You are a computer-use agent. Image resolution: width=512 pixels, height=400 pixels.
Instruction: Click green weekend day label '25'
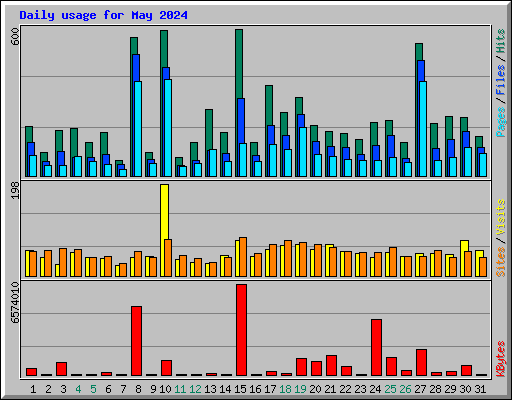point(390,389)
